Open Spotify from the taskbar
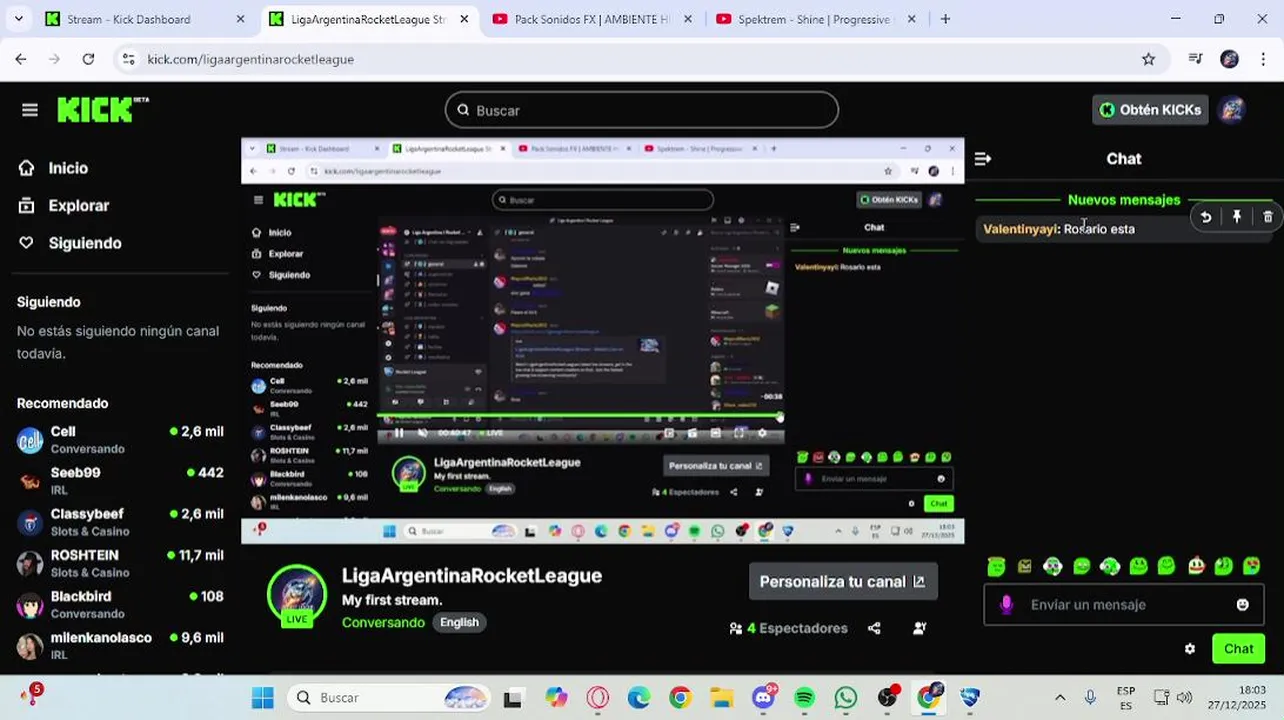Image resolution: width=1284 pixels, height=720 pixels. 805,698
